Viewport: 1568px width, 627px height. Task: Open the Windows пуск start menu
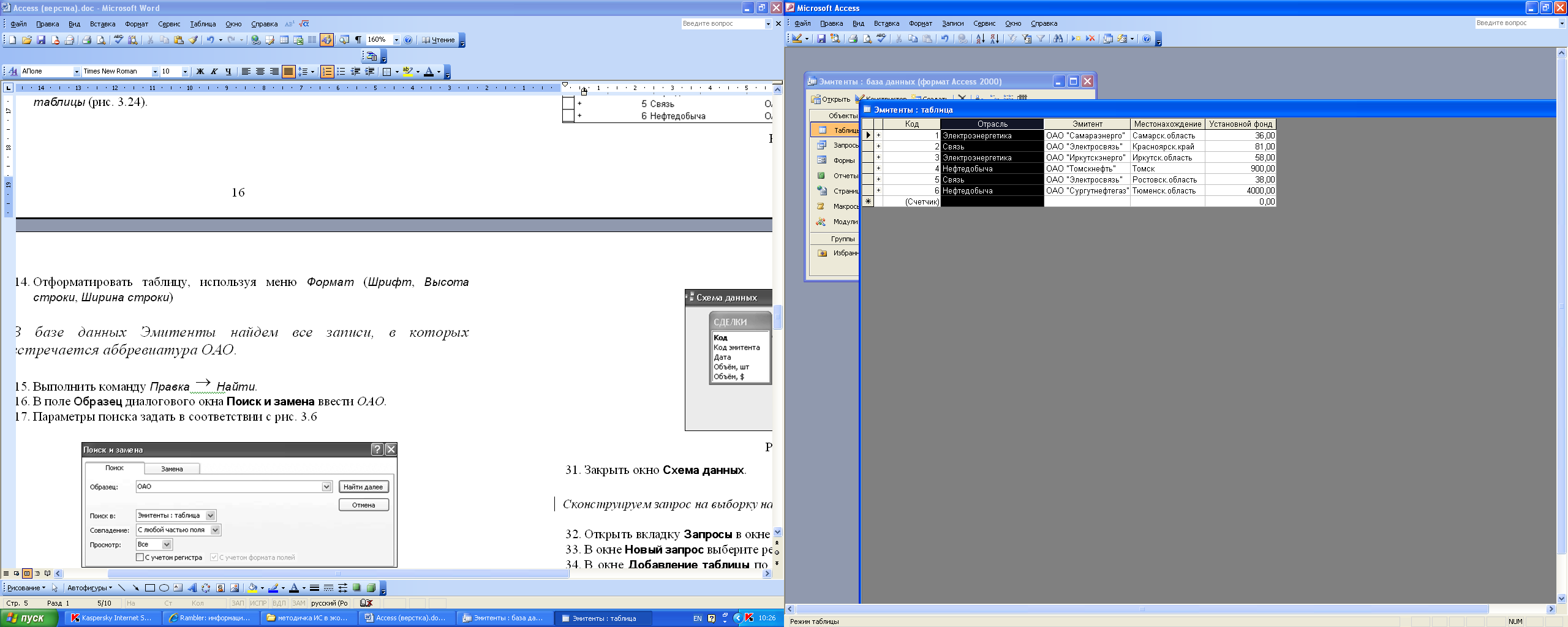pyautogui.click(x=29, y=618)
